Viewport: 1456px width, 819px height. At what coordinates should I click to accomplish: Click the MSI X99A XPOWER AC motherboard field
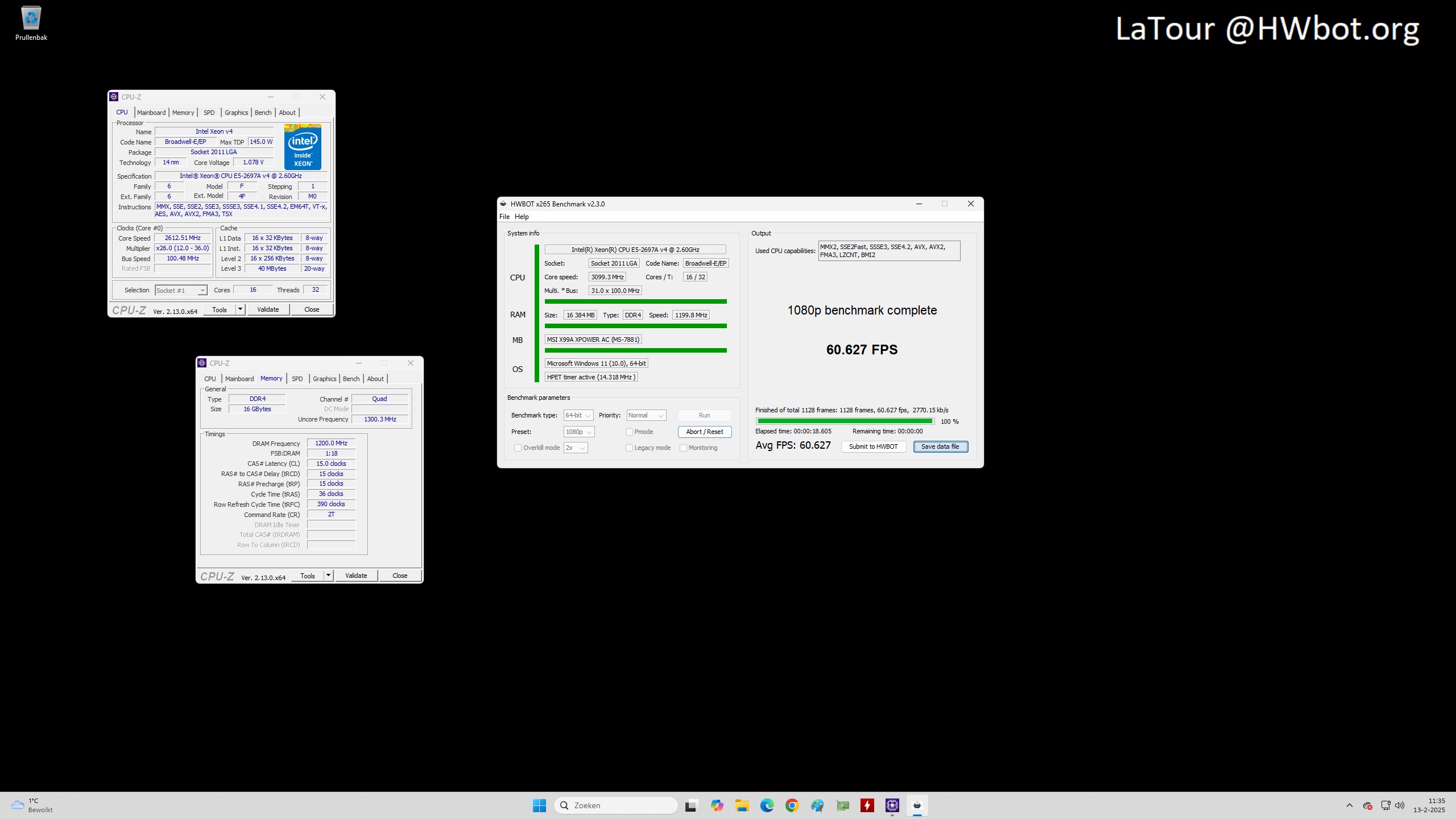pos(593,340)
